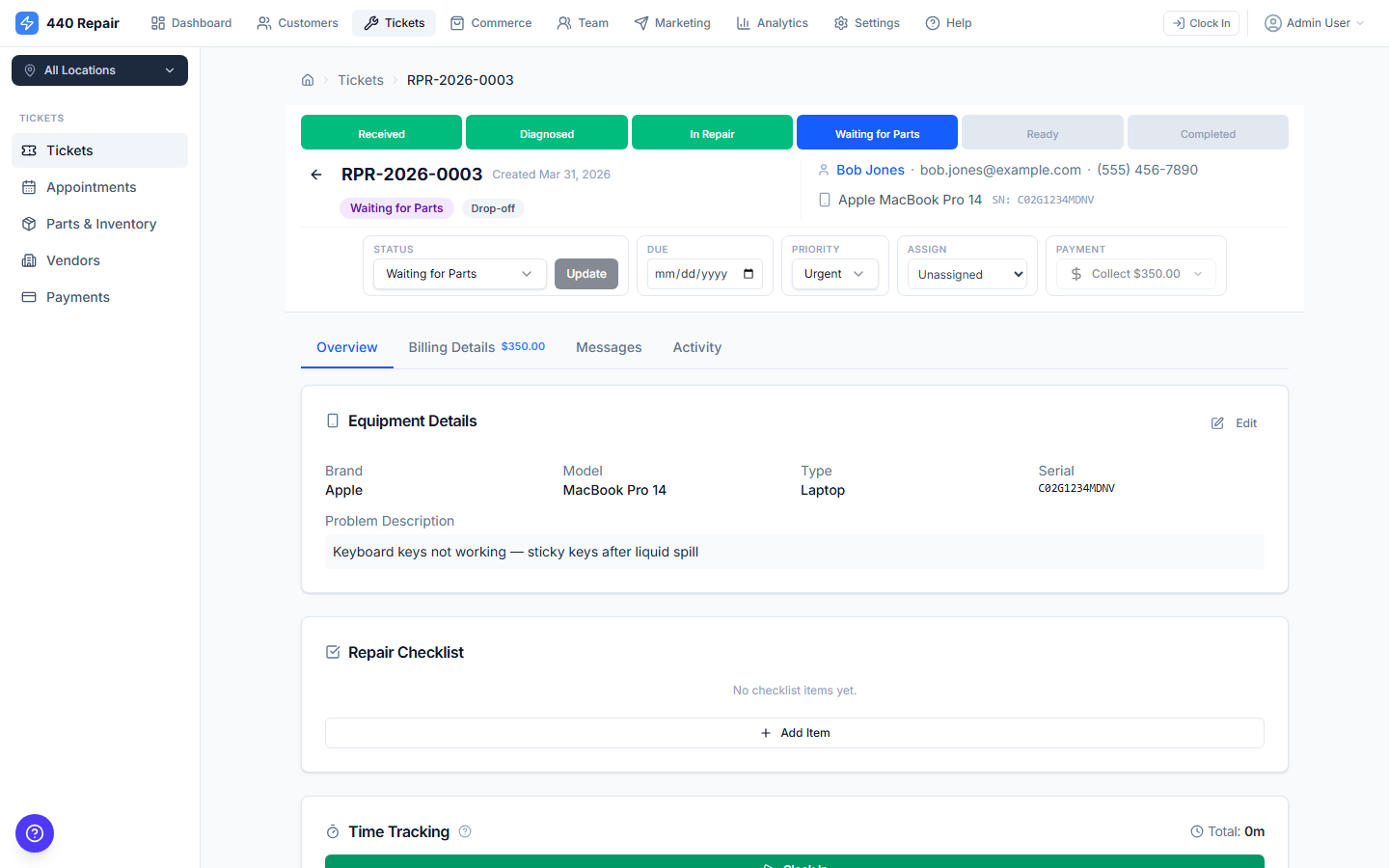Open the Status dropdown showing Waiting for Parts
Image resolution: width=1389 pixels, height=868 pixels.
[459, 273]
